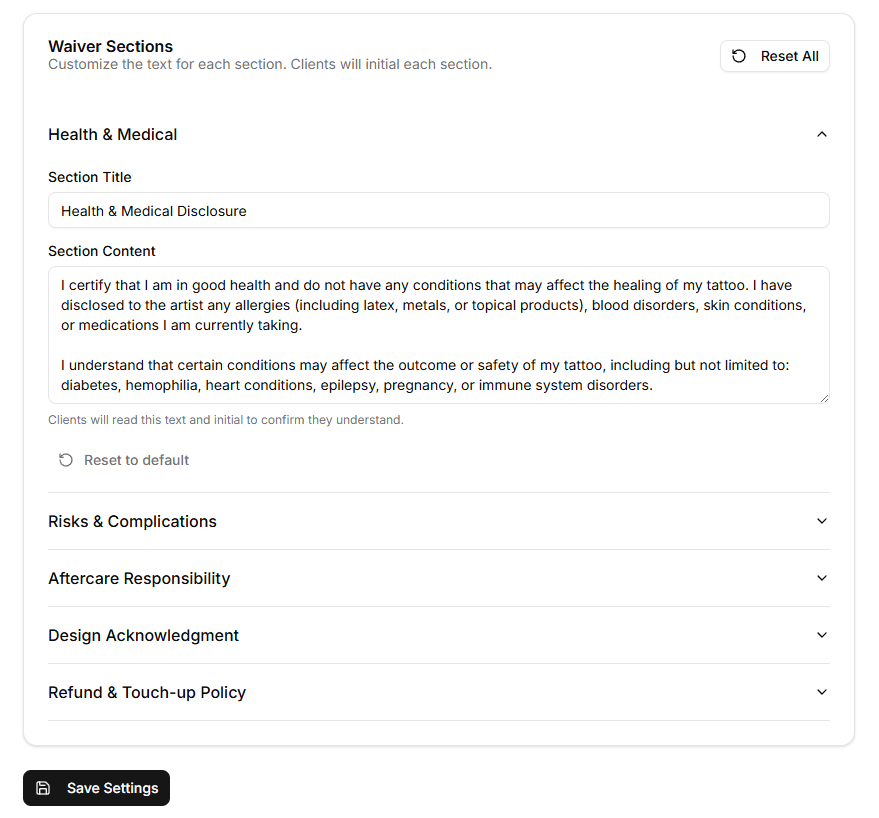The height and width of the screenshot is (818, 879).
Task: Click the Reset All button
Action: point(774,55)
